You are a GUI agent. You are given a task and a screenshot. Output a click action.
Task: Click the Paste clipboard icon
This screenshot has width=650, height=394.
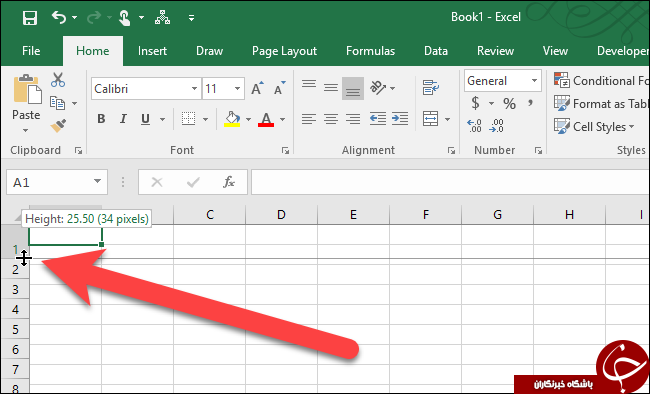coord(27,90)
